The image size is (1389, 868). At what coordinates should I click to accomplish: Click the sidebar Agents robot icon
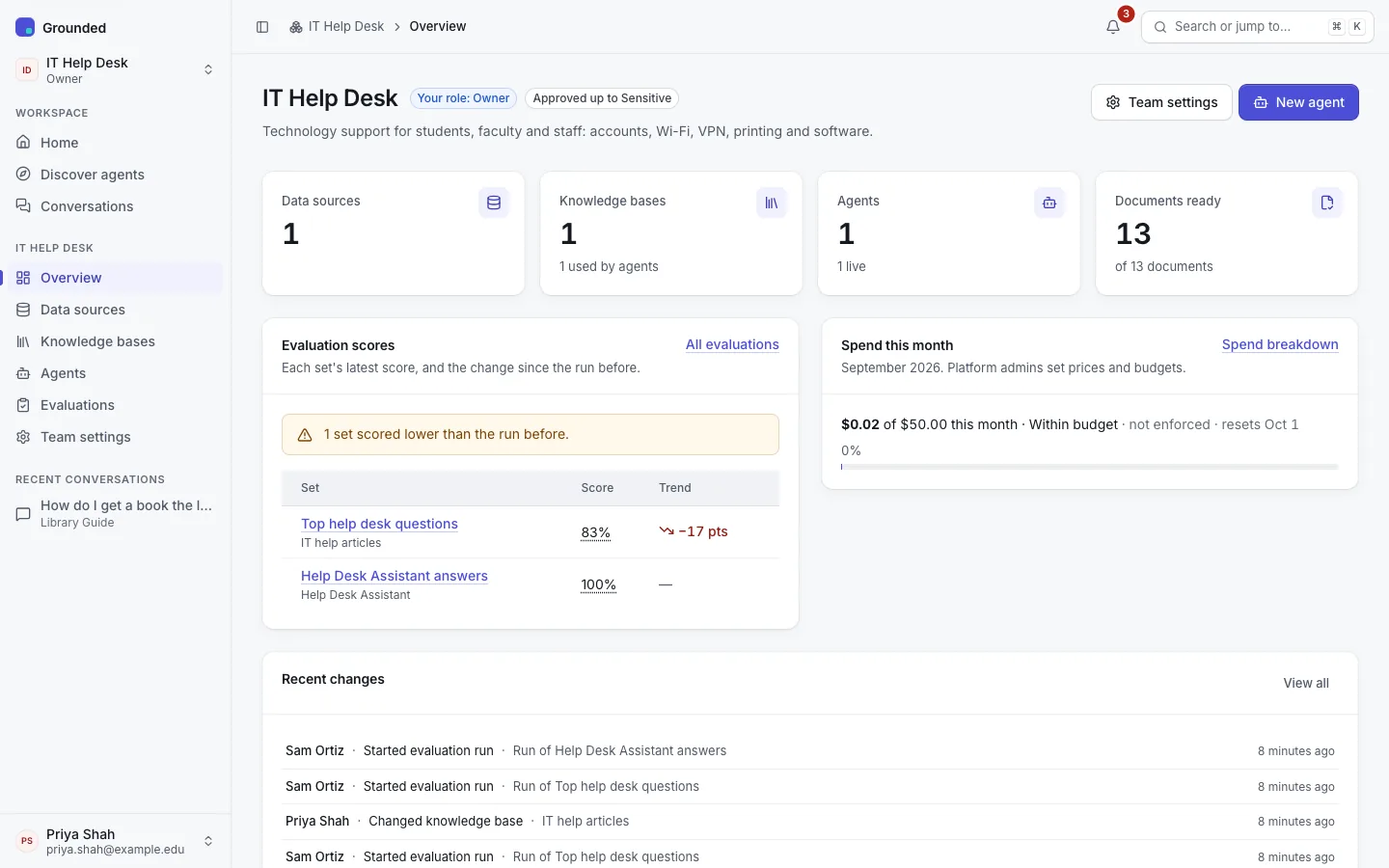point(23,372)
